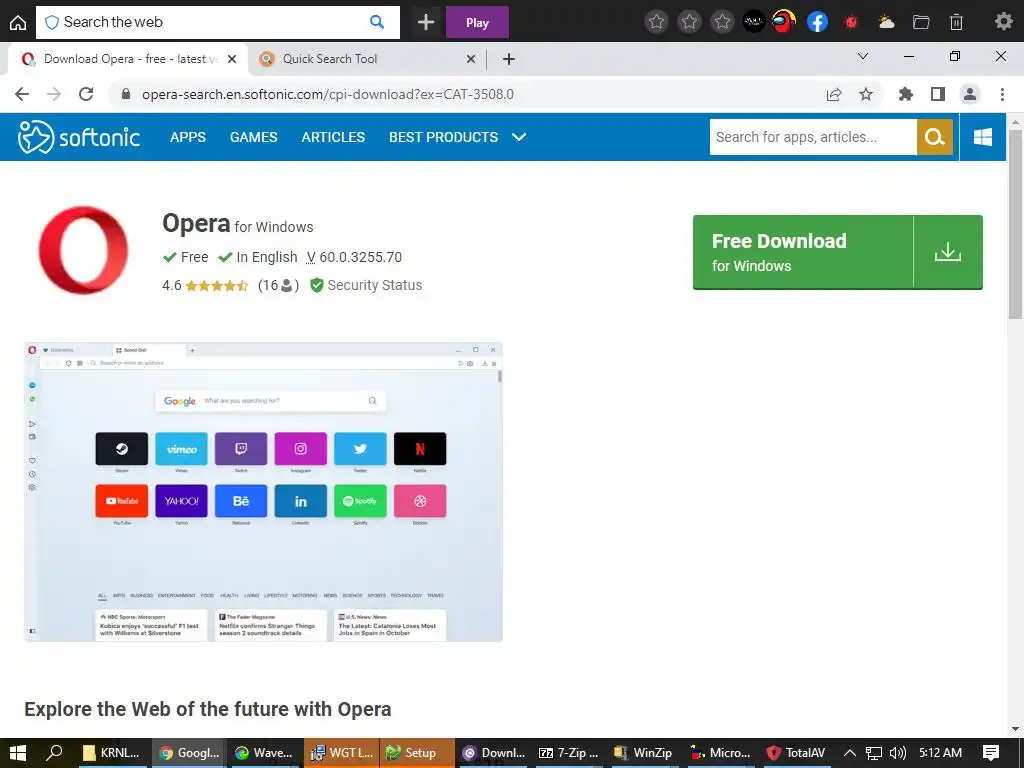This screenshot has height=768, width=1024.
Task: Switch to WinZip taskbar item
Action: point(644,753)
